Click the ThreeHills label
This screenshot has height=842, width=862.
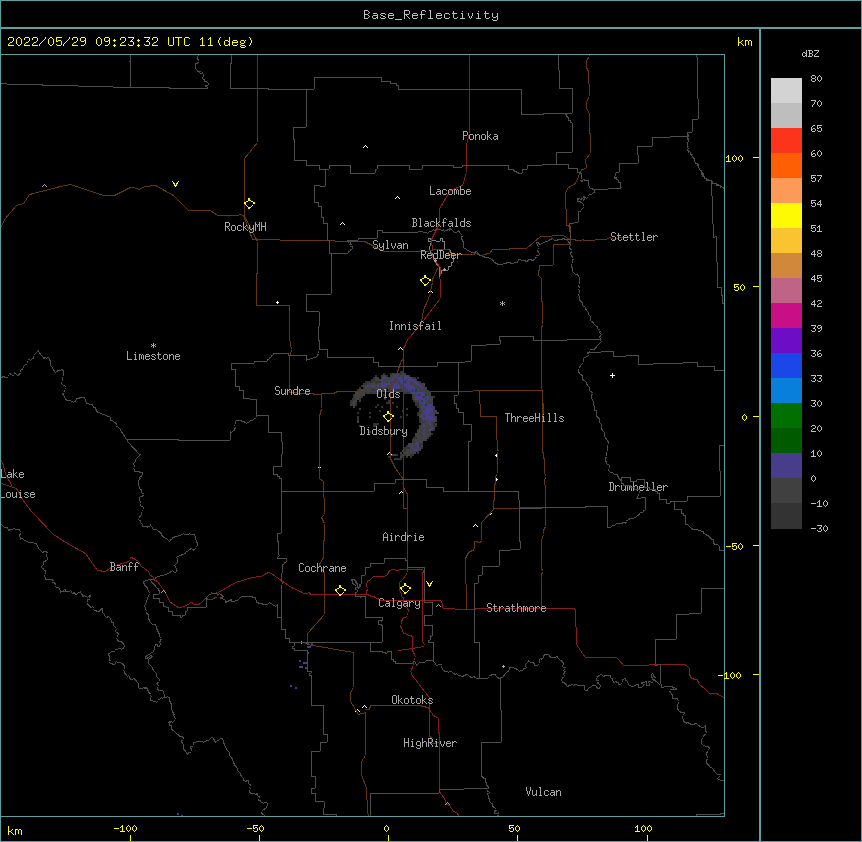pyautogui.click(x=534, y=418)
